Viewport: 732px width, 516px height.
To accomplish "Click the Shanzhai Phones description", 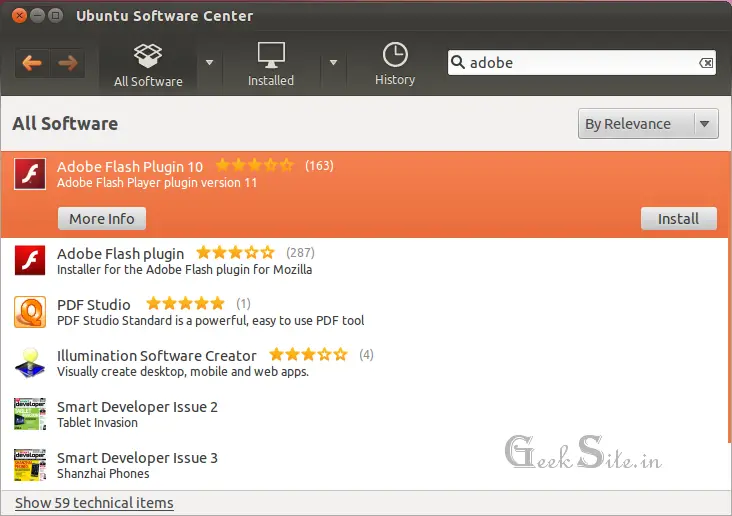I will tap(103, 474).
